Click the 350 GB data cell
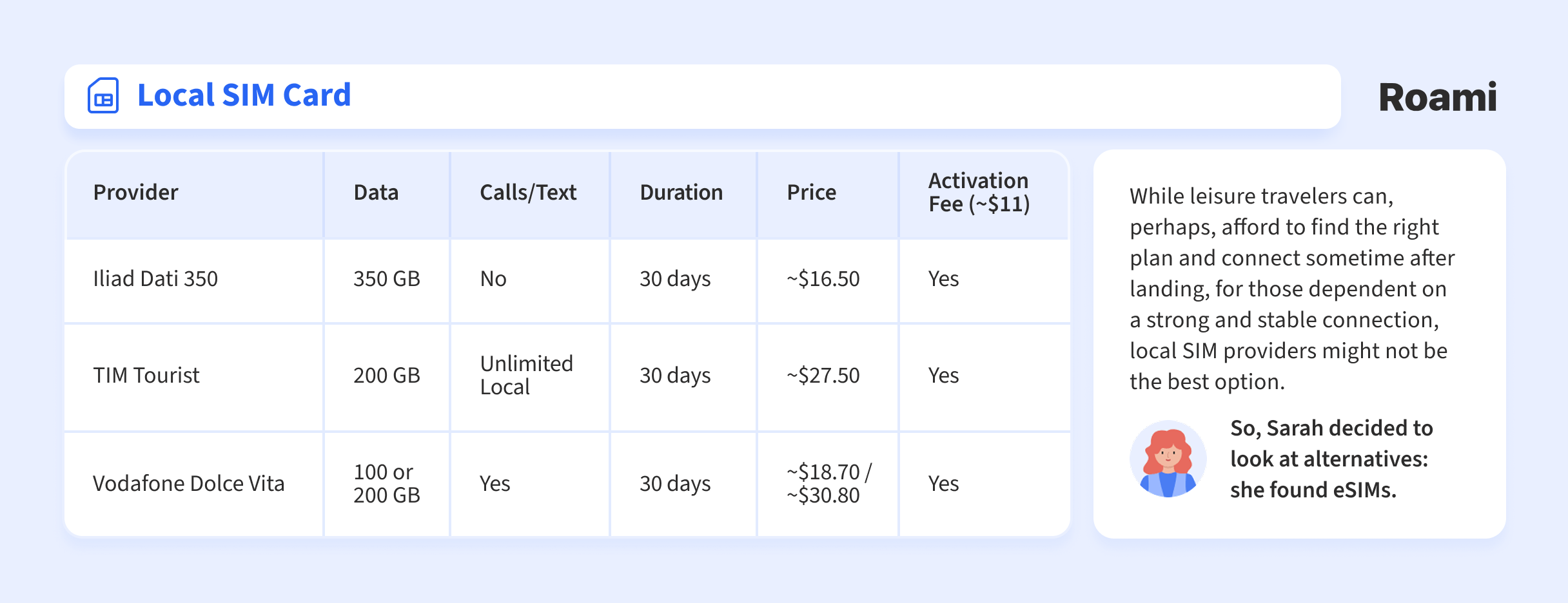Viewport: 1568px width, 603px height. 386,279
